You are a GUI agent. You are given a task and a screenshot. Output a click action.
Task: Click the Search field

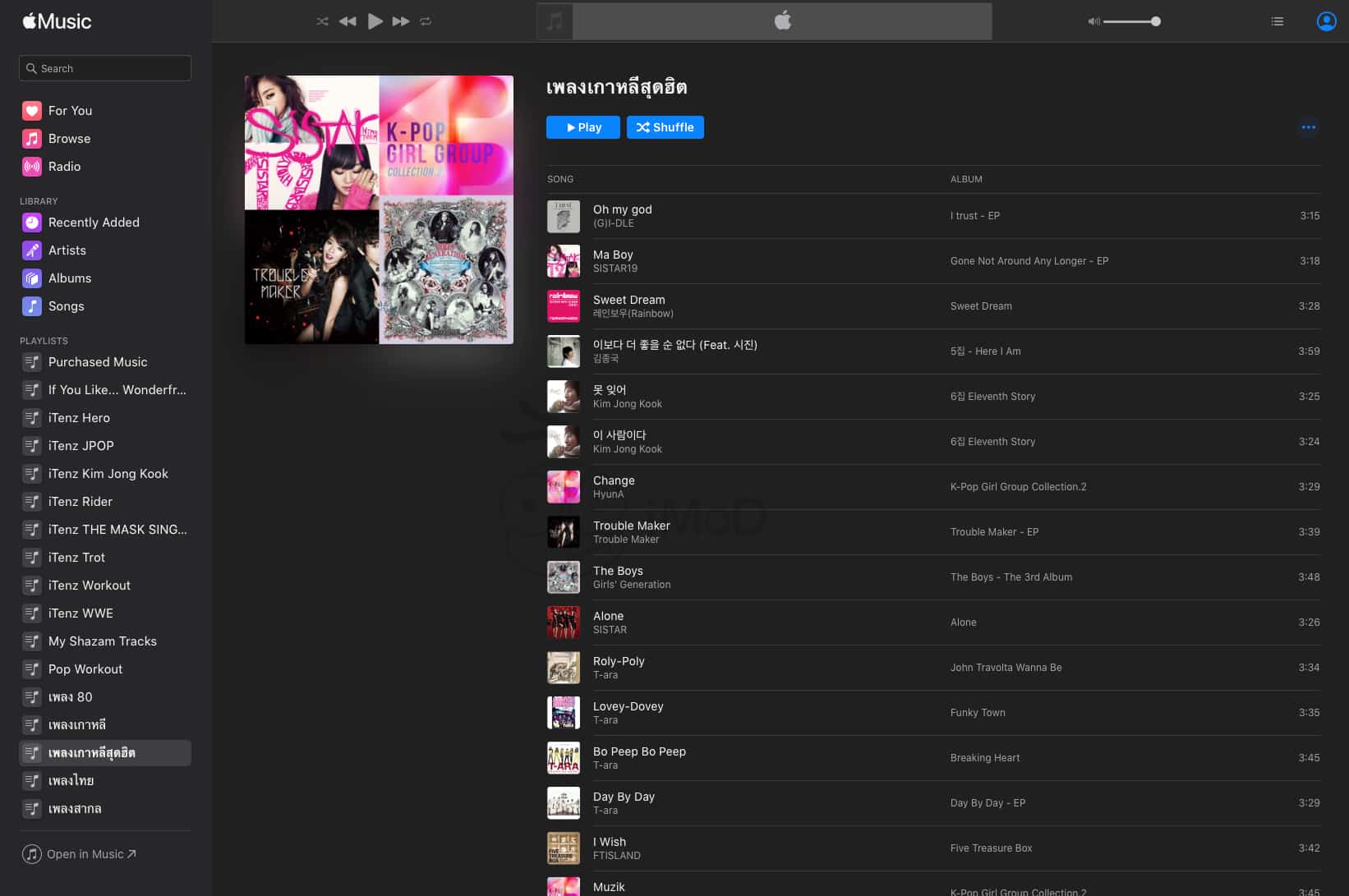click(x=105, y=68)
